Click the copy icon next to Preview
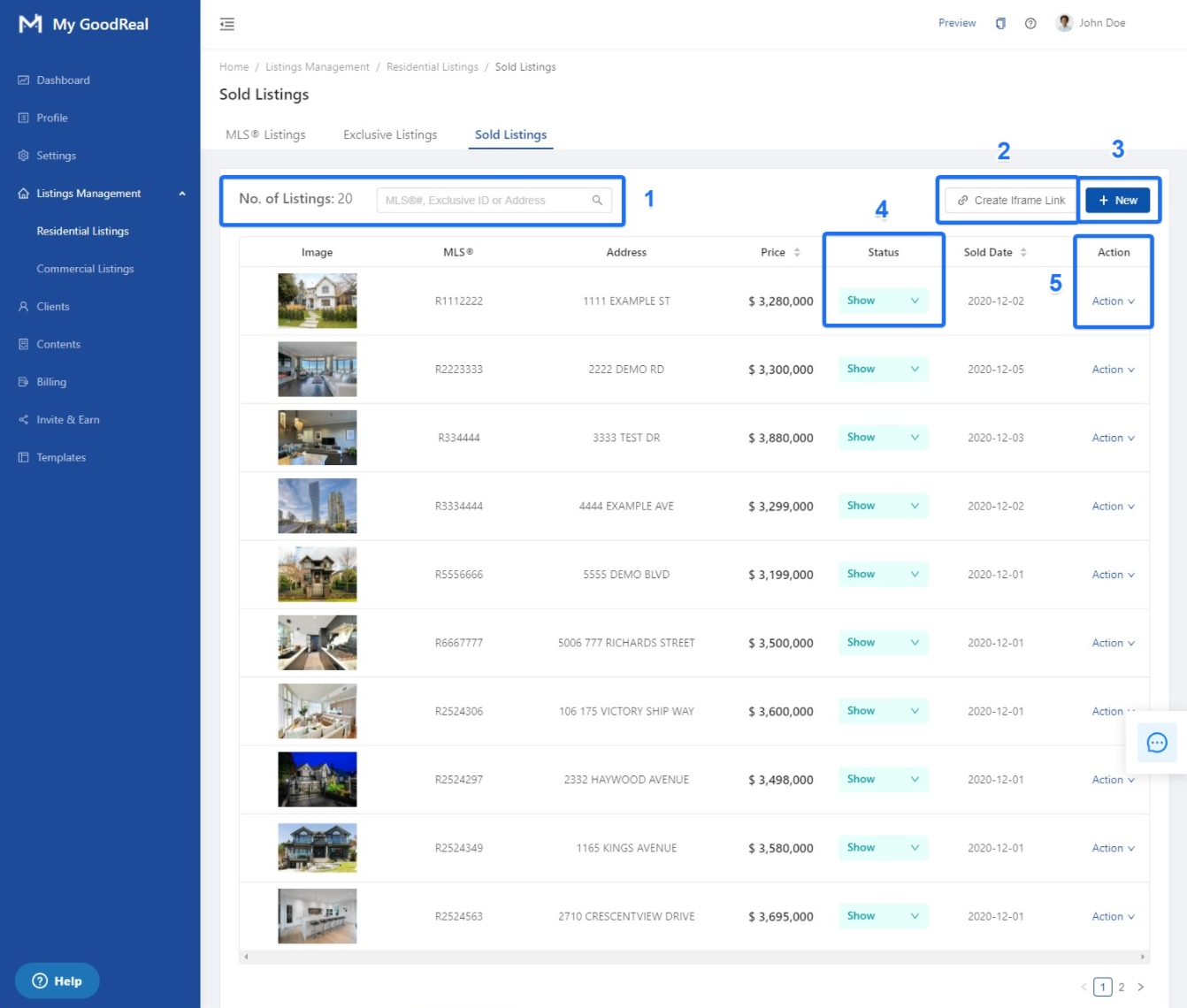Image resolution: width=1187 pixels, height=1008 pixels. coord(1000,24)
